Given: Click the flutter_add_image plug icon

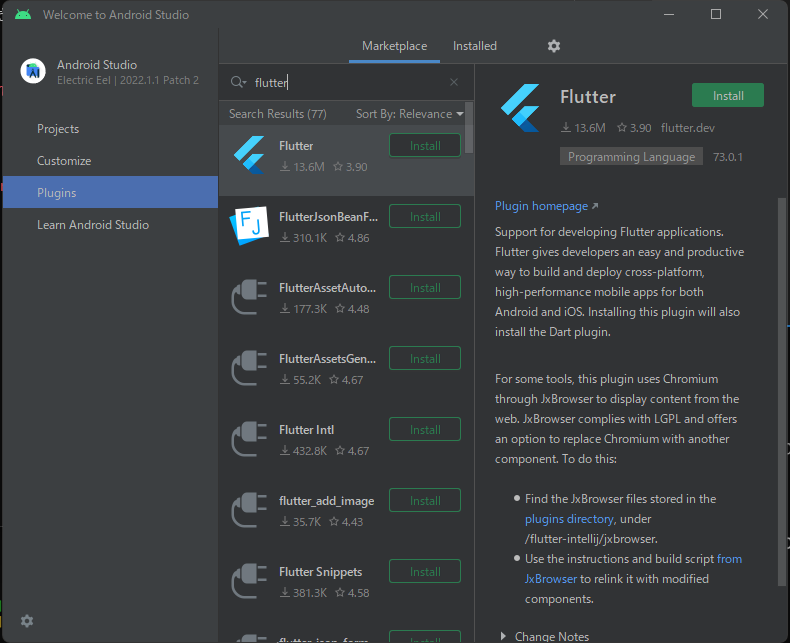Looking at the screenshot, I should 249,510.
